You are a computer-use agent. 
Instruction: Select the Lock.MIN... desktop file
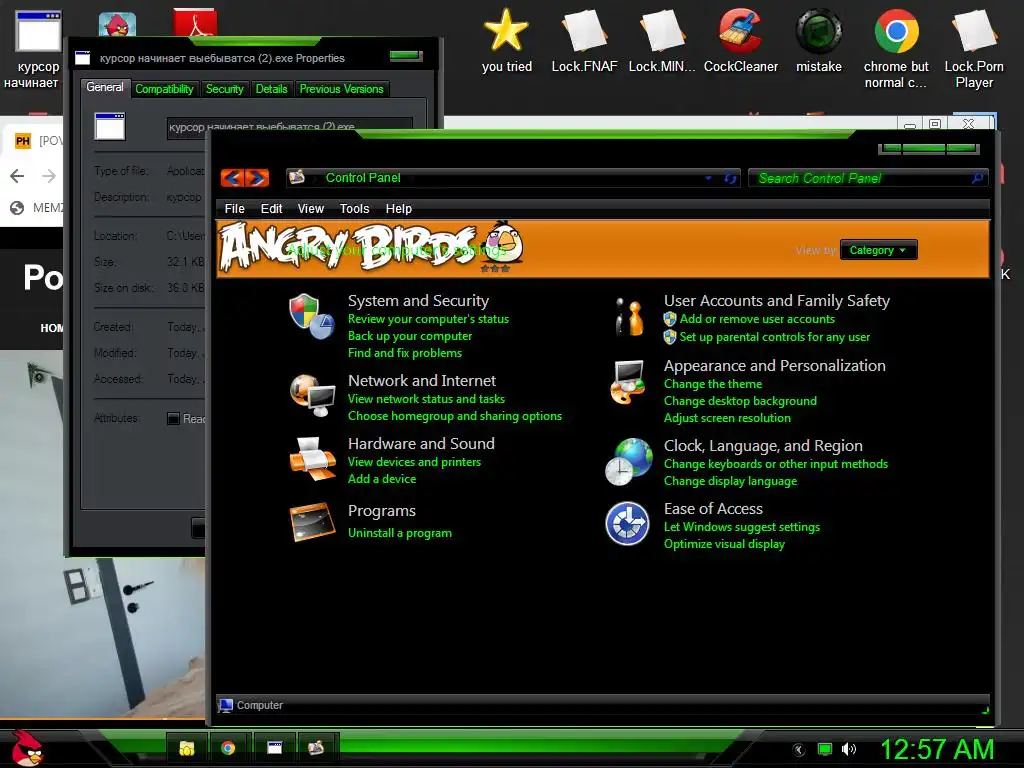click(x=662, y=40)
